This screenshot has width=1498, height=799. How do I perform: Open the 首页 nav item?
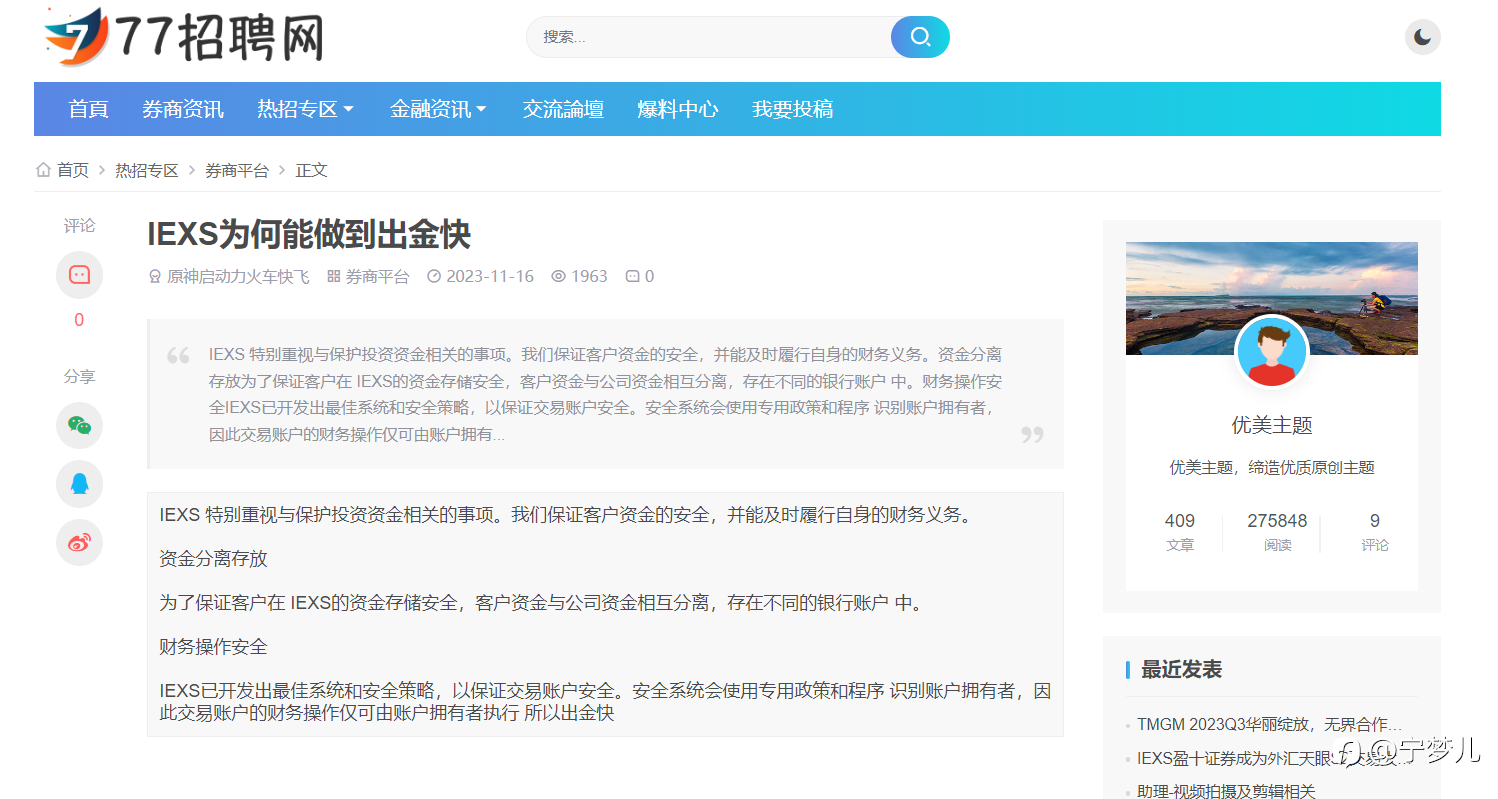(88, 109)
